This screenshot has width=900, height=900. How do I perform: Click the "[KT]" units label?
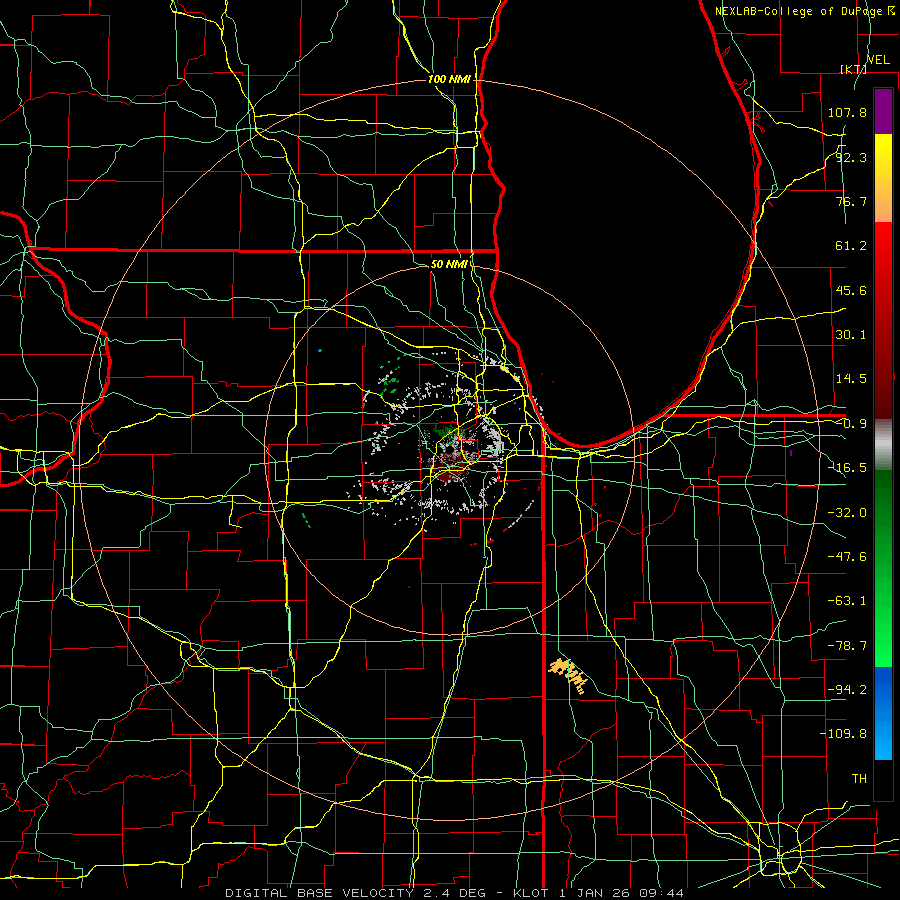(x=853, y=69)
